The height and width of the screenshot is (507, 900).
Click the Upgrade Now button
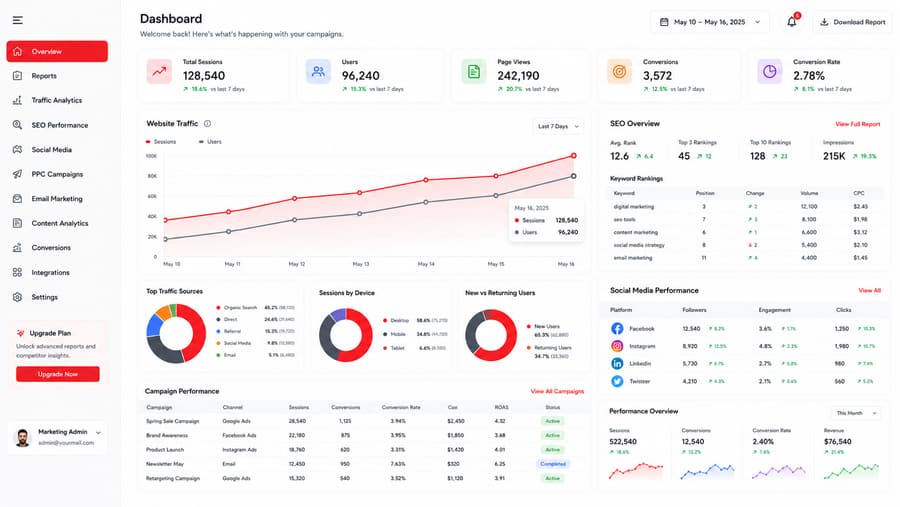tap(57, 374)
